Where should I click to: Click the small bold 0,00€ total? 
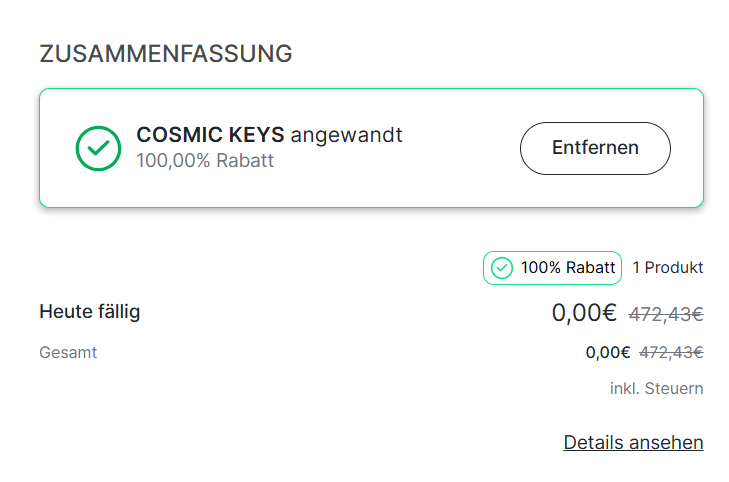pyautogui.click(x=608, y=352)
